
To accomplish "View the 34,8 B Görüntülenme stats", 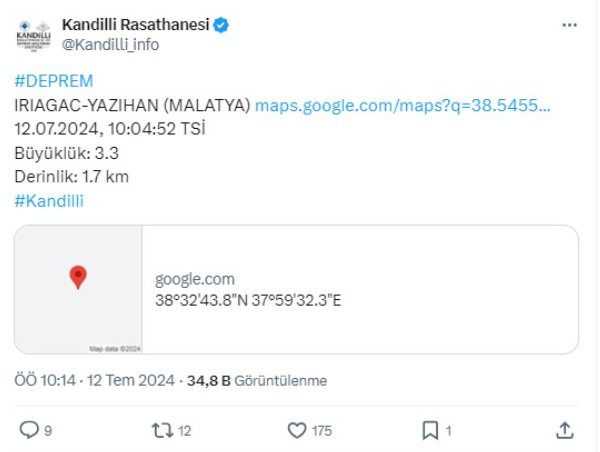I will pos(257,380).
